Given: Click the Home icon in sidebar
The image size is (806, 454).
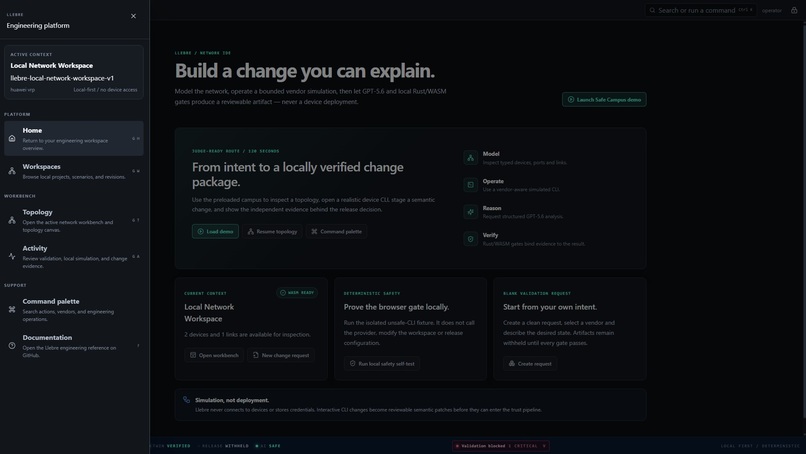Looking at the screenshot, I should [12, 138].
